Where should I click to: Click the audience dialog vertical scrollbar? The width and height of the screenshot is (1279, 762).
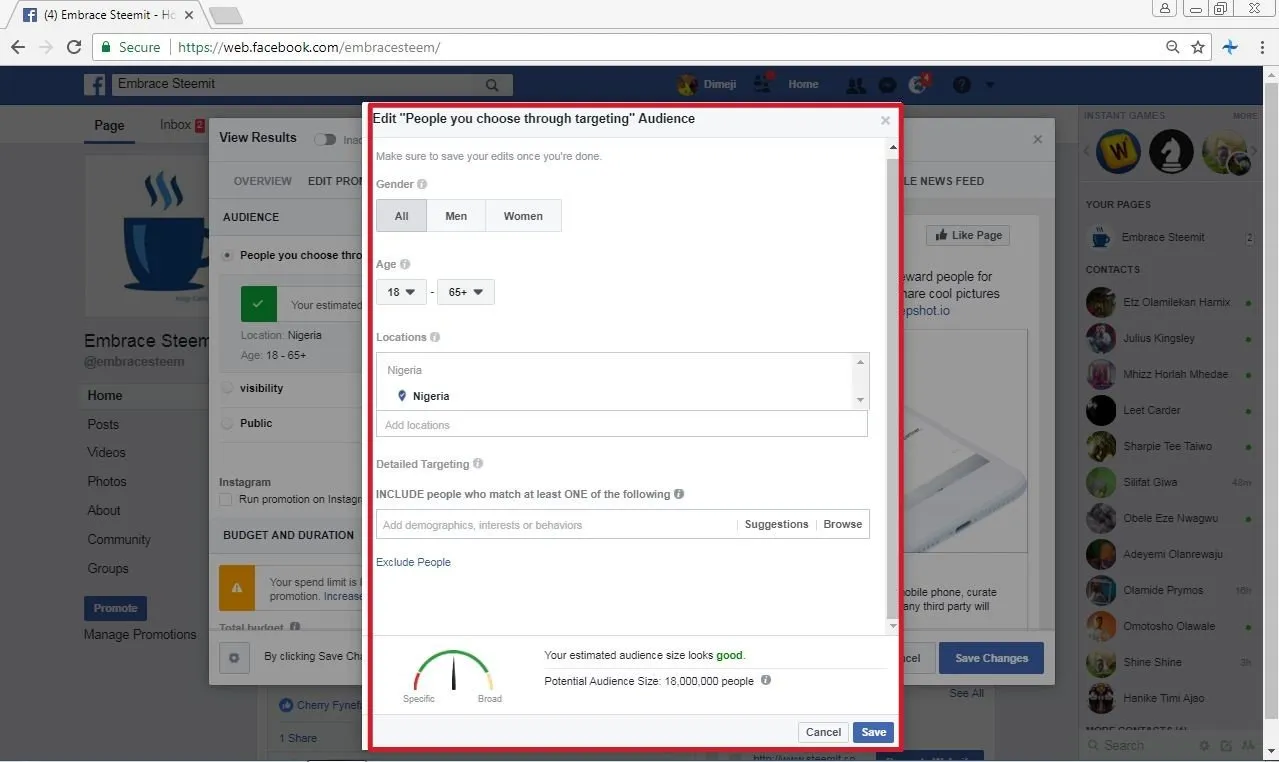tap(893, 386)
